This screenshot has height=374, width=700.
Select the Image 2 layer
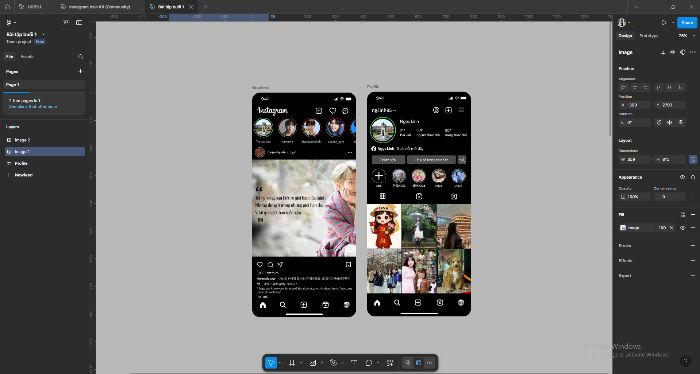click(x=44, y=140)
